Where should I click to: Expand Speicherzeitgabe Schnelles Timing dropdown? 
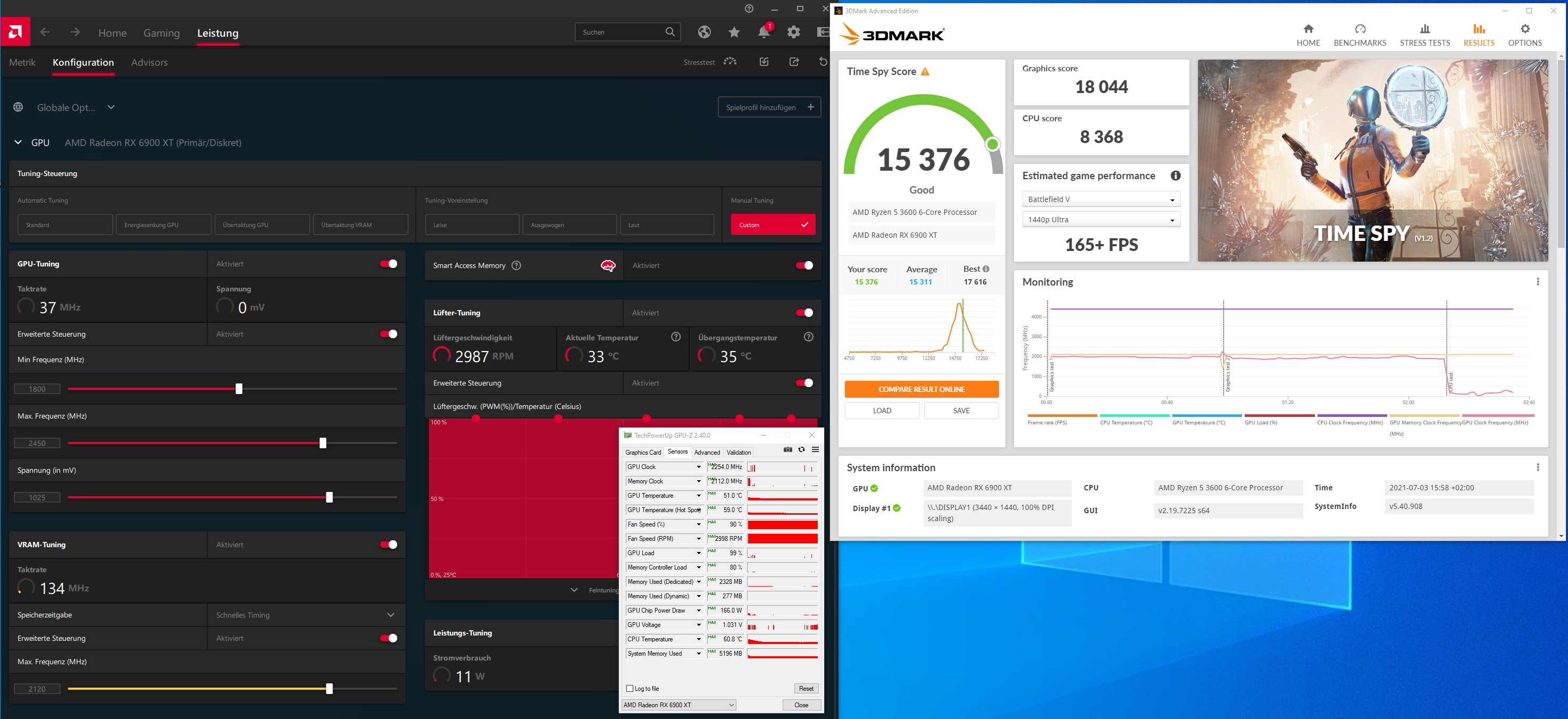pos(390,615)
